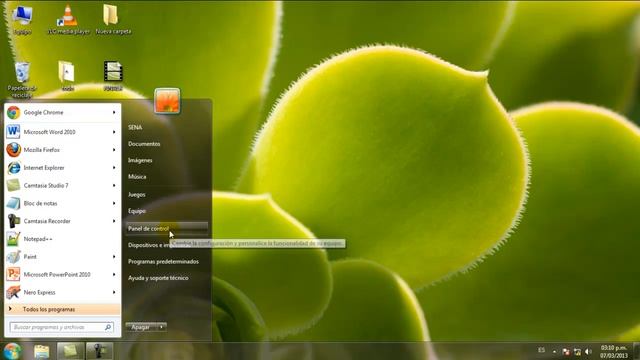Expand Microsoft Word 2010 jump list arrow

point(114,132)
